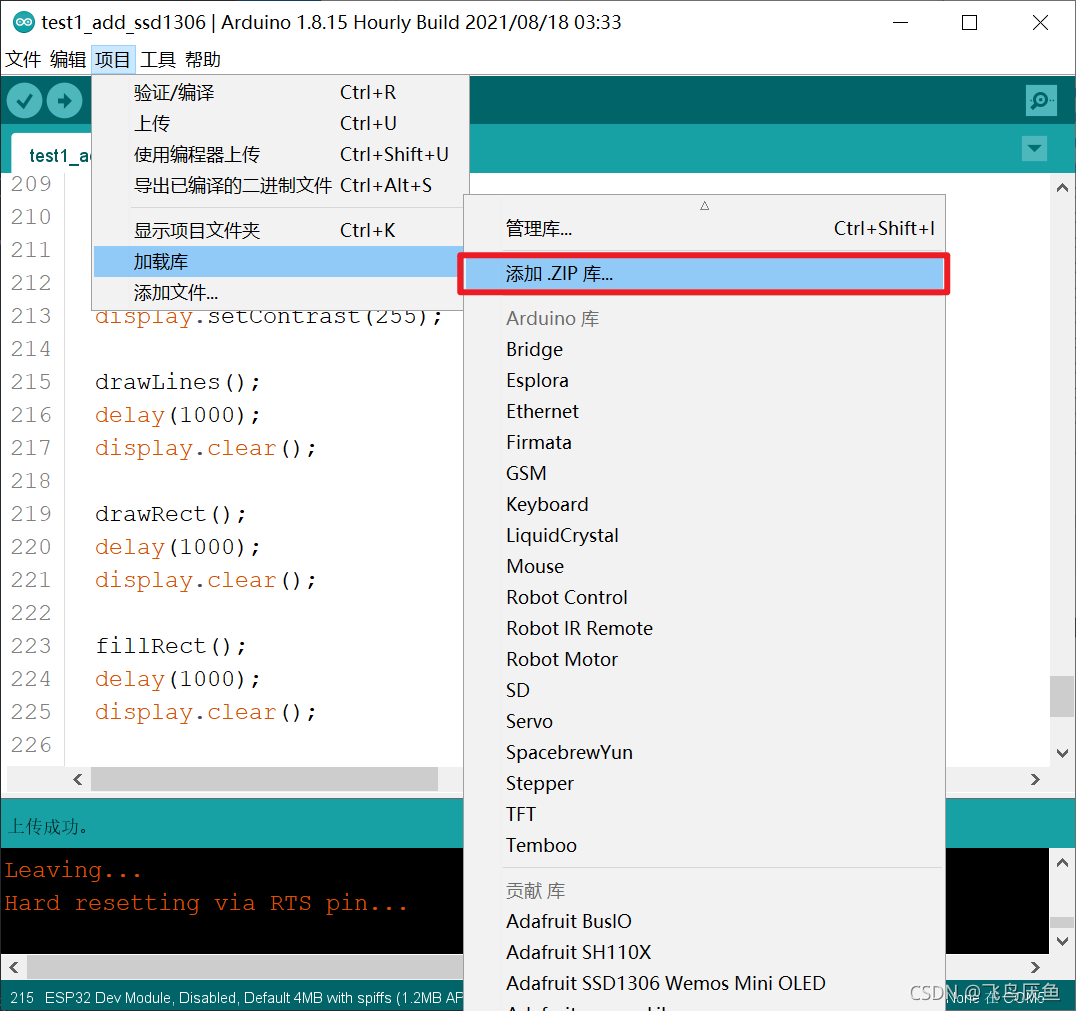Image resolution: width=1076 pixels, height=1011 pixels.
Task: Select the test1_a sketch tab
Action: (x=52, y=154)
